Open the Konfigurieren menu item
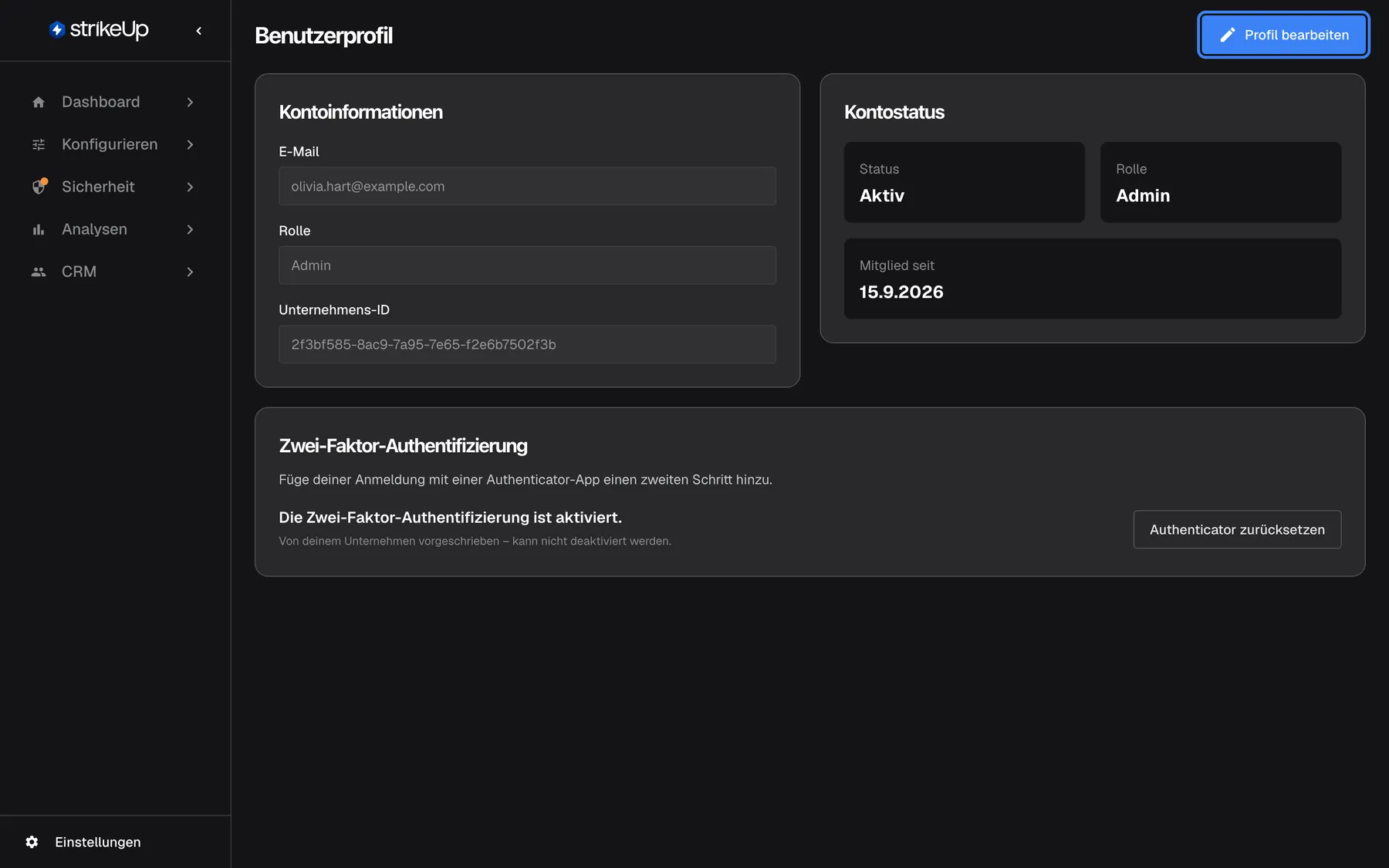Screen dimensions: 1389x868 115,144
